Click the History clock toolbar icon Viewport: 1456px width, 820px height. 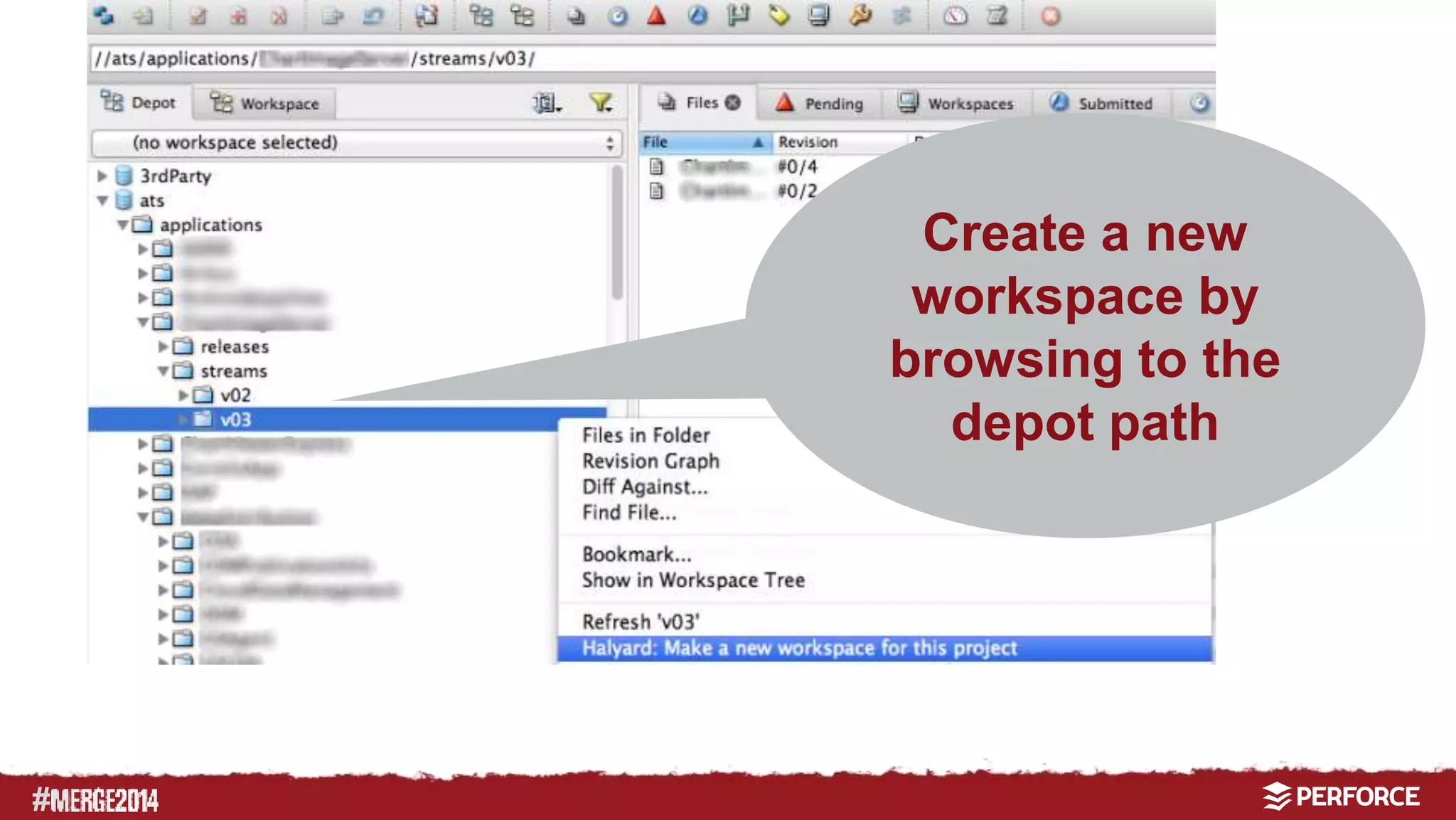coord(618,15)
